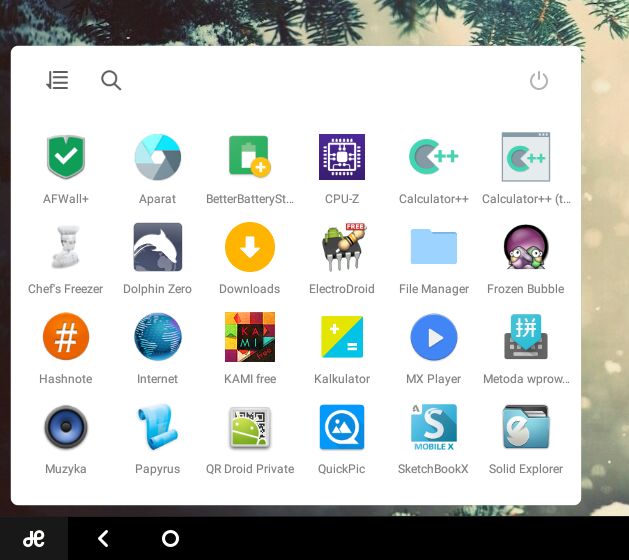The width and height of the screenshot is (629, 560).
Task: Launch SketchBookX app
Action: tap(434, 427)
